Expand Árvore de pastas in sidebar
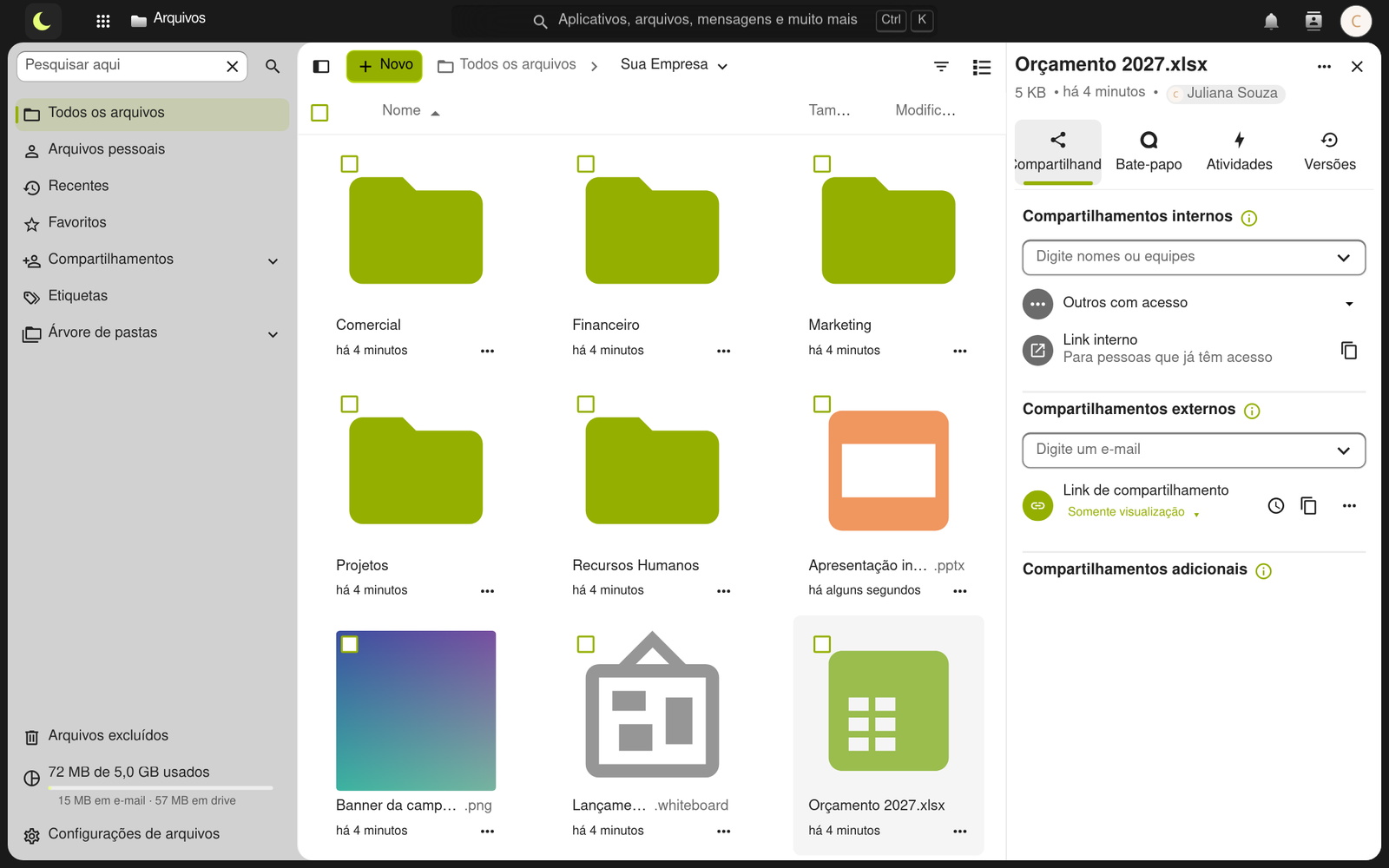 coord(273,334)
